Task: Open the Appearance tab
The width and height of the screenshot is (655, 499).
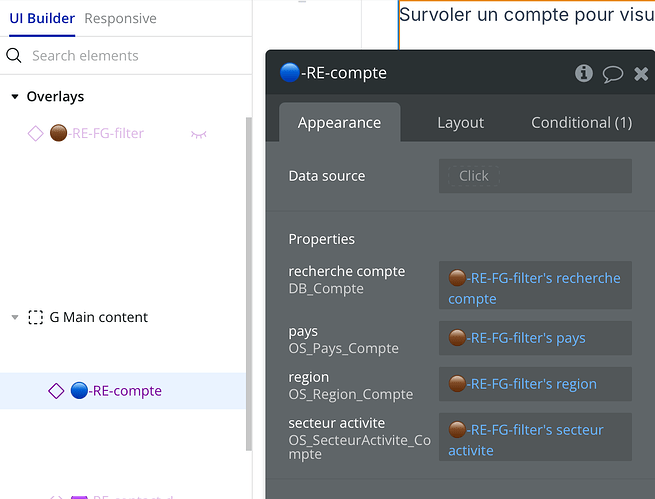Action: [x=340, y=122]
